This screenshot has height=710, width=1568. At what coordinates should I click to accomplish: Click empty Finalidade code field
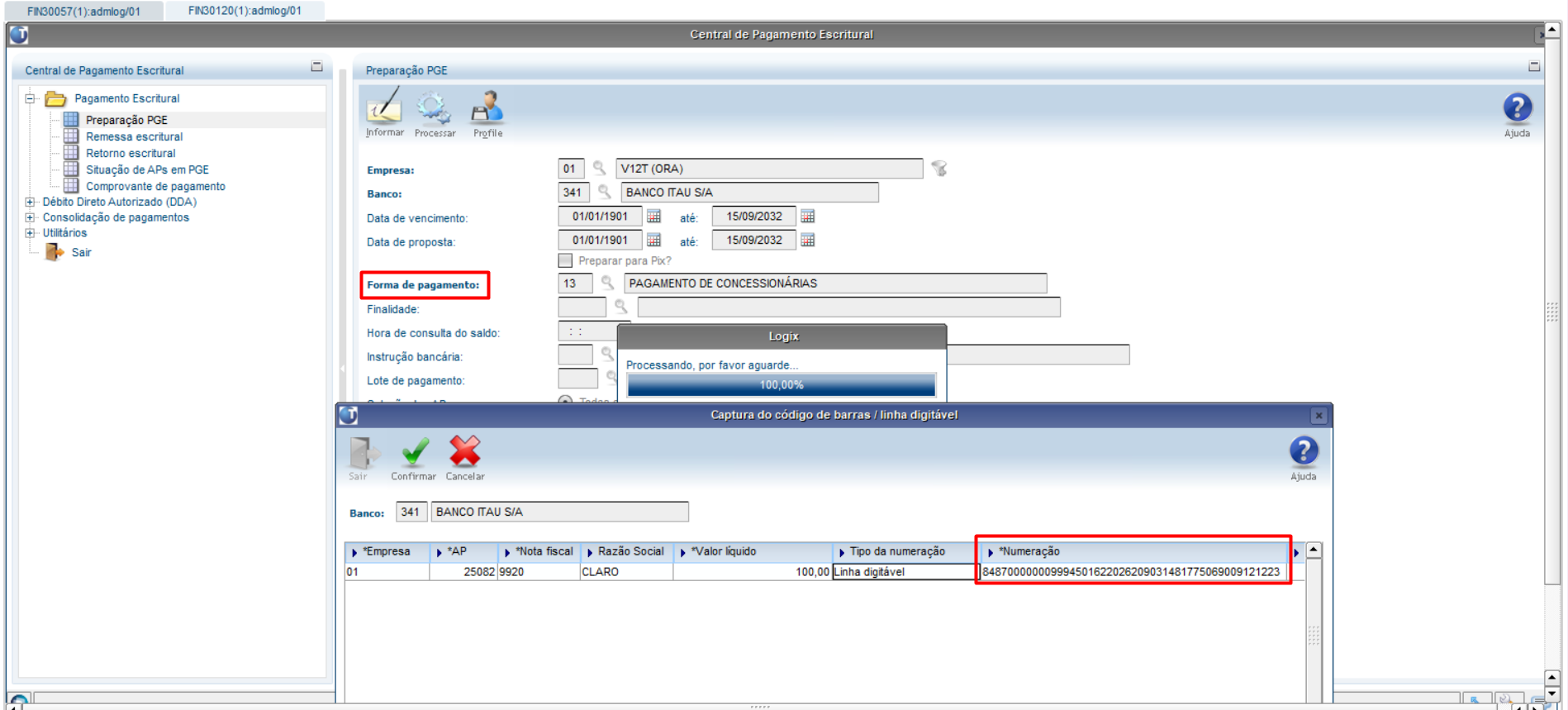click(582, 307)
